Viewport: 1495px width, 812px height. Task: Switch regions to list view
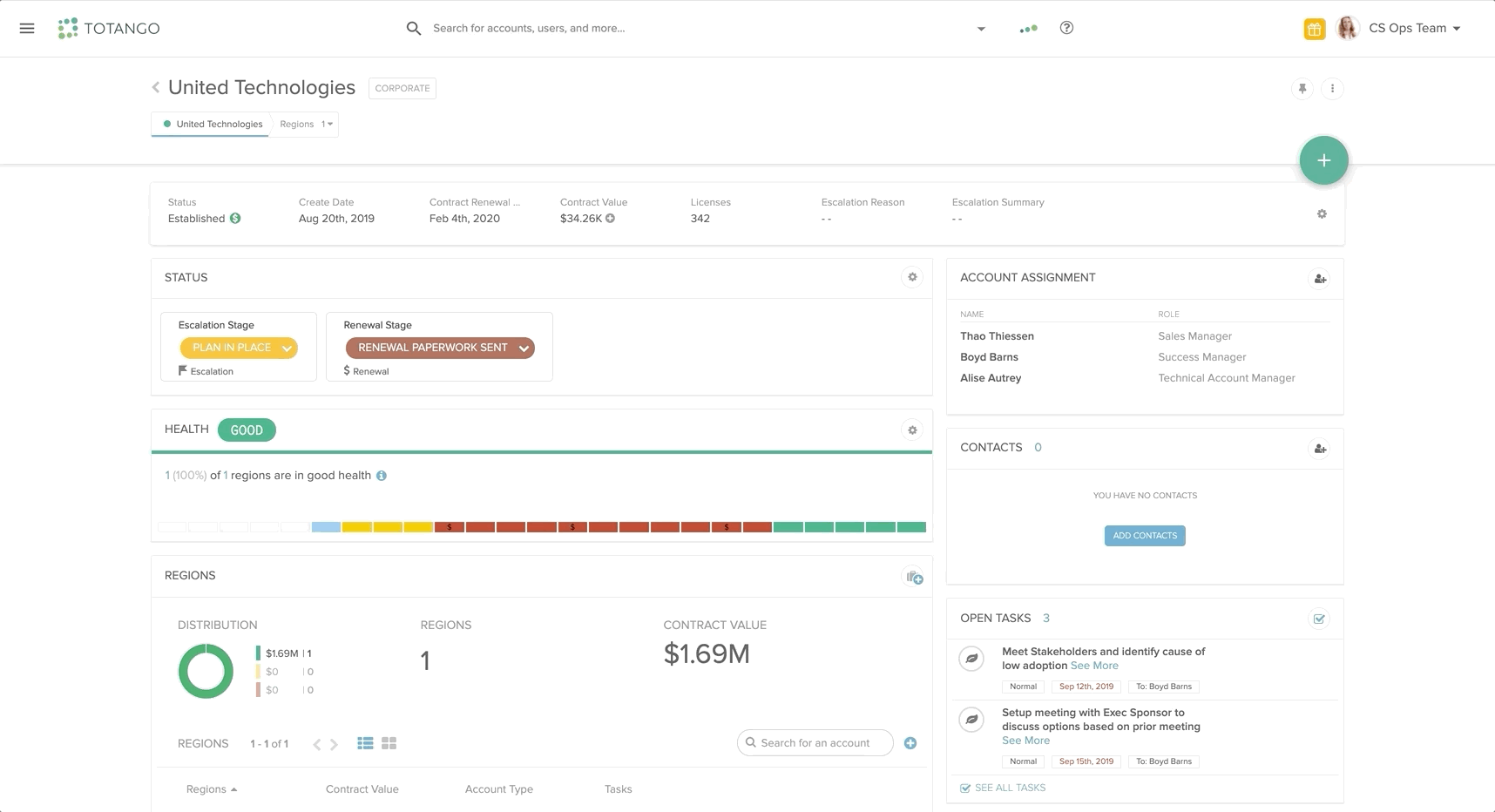click(365, 743)
